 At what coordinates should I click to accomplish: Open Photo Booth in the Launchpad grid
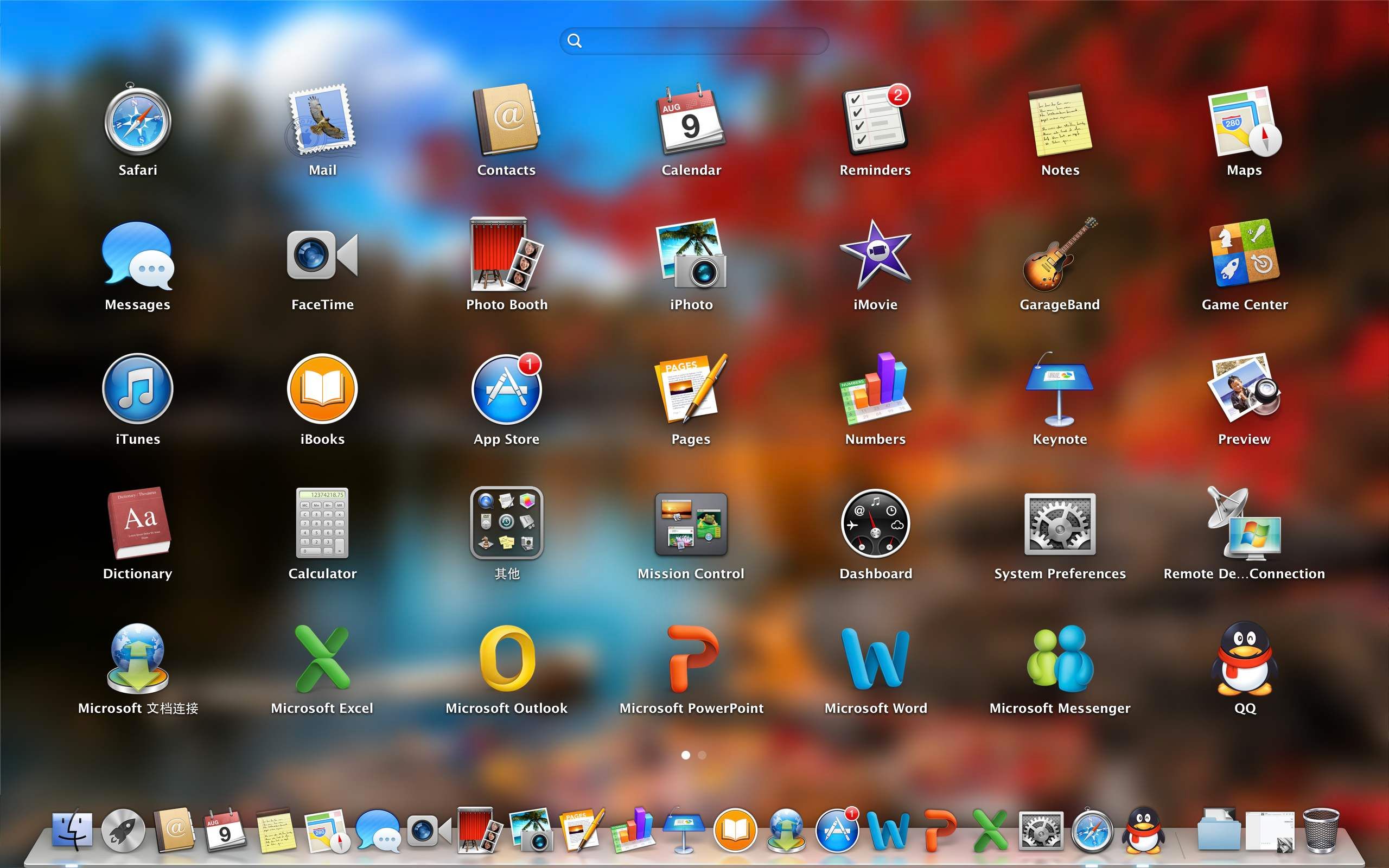click(x=506, y=254)
